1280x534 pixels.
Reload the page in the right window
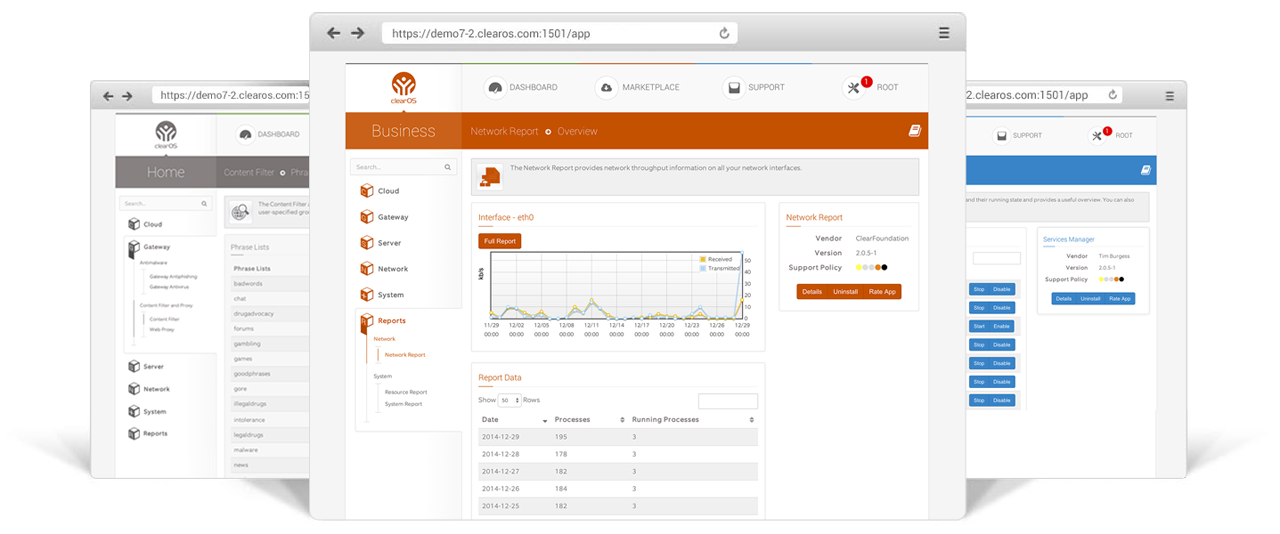point(1112,95)
